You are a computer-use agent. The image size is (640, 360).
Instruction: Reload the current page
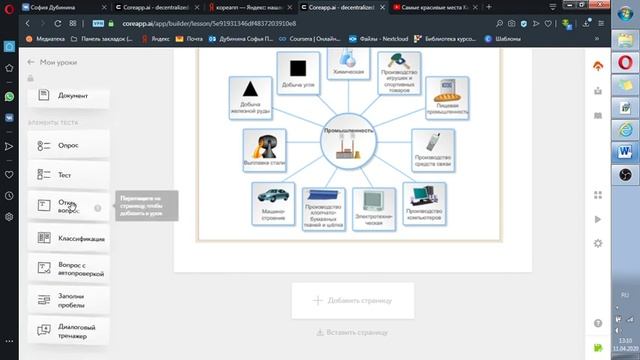click(x=58, y=23)
